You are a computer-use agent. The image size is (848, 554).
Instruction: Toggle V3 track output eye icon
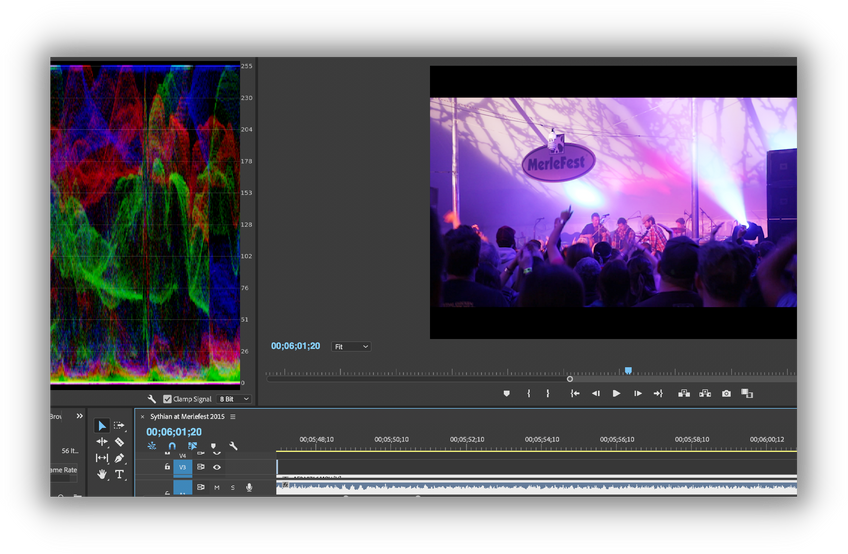pyautogui.click(x=217, y=467)
